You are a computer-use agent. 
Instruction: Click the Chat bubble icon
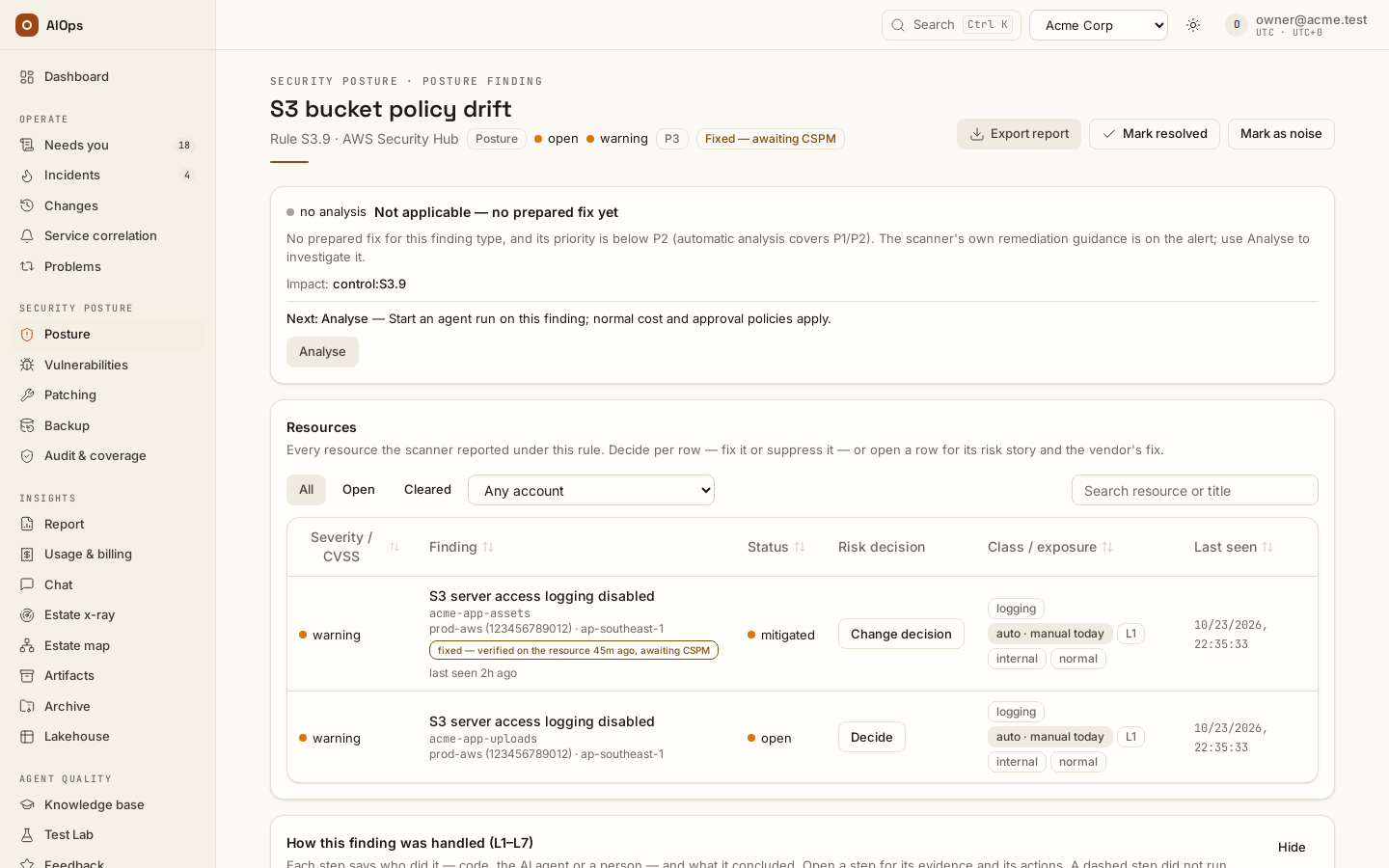click(x=27, y=584)
